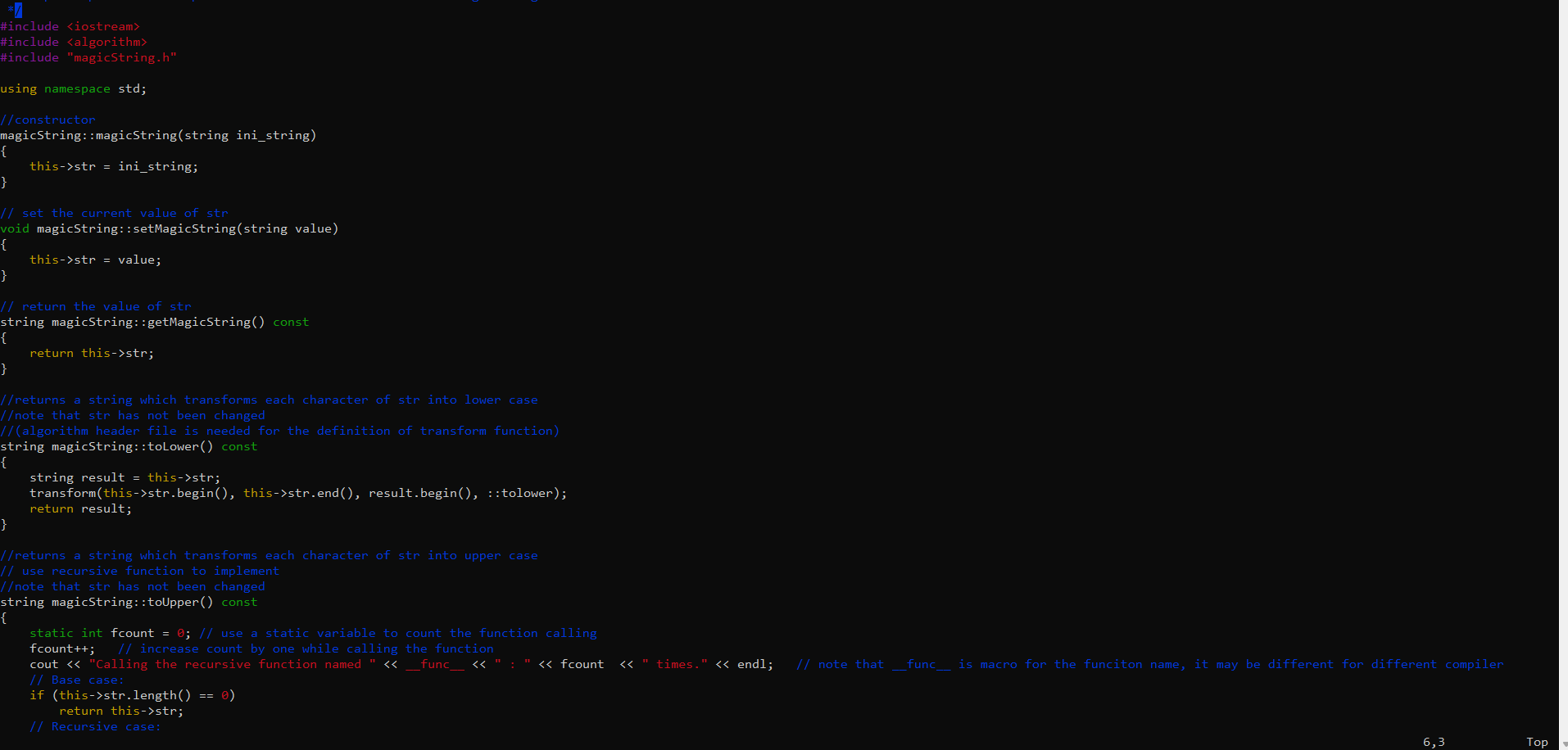The height and width of the screenshot is (750, 1568).
Task: Click comment about transforming str into upper case
Action: click(x=270, y=555)
